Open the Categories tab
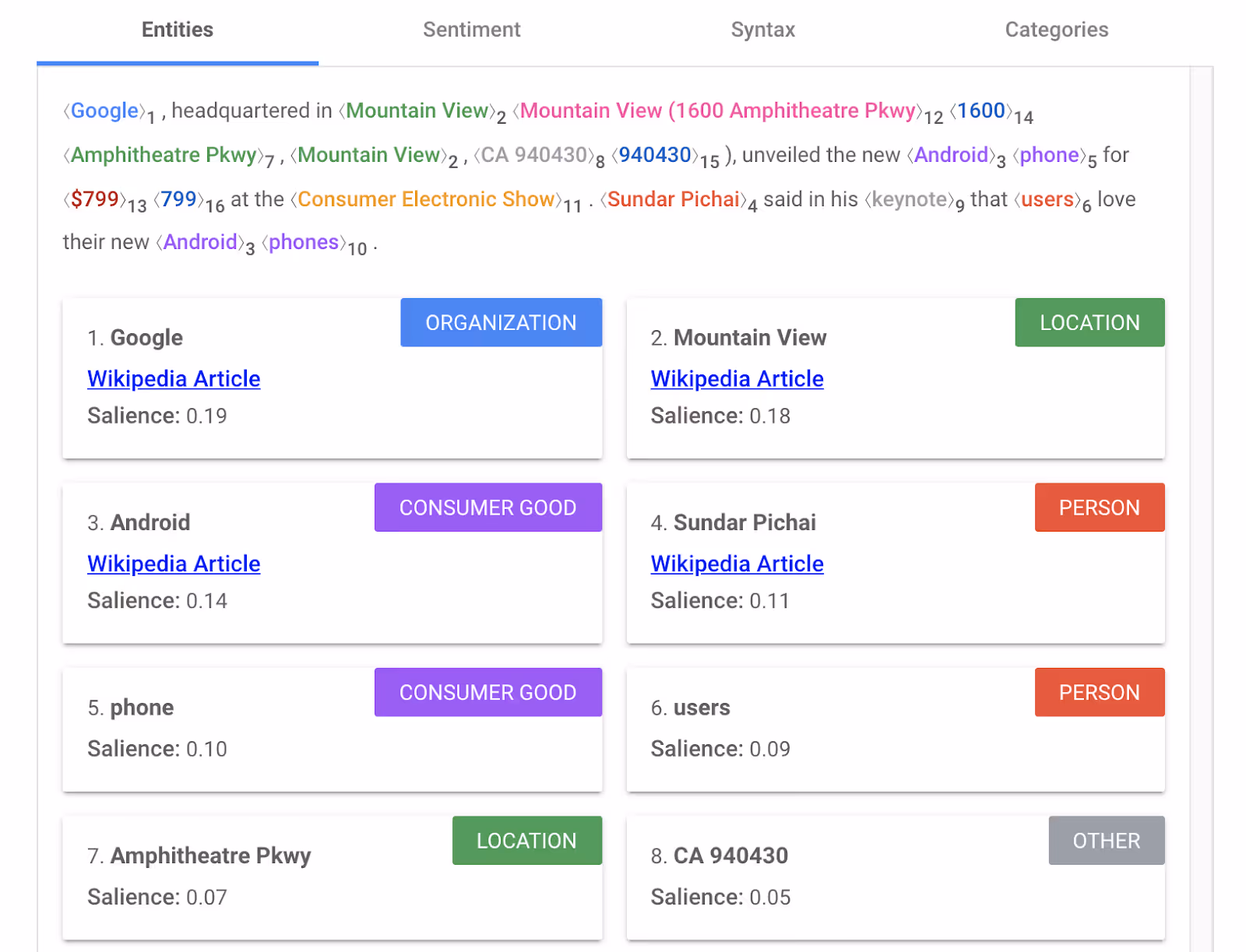 pos(1056,30)
